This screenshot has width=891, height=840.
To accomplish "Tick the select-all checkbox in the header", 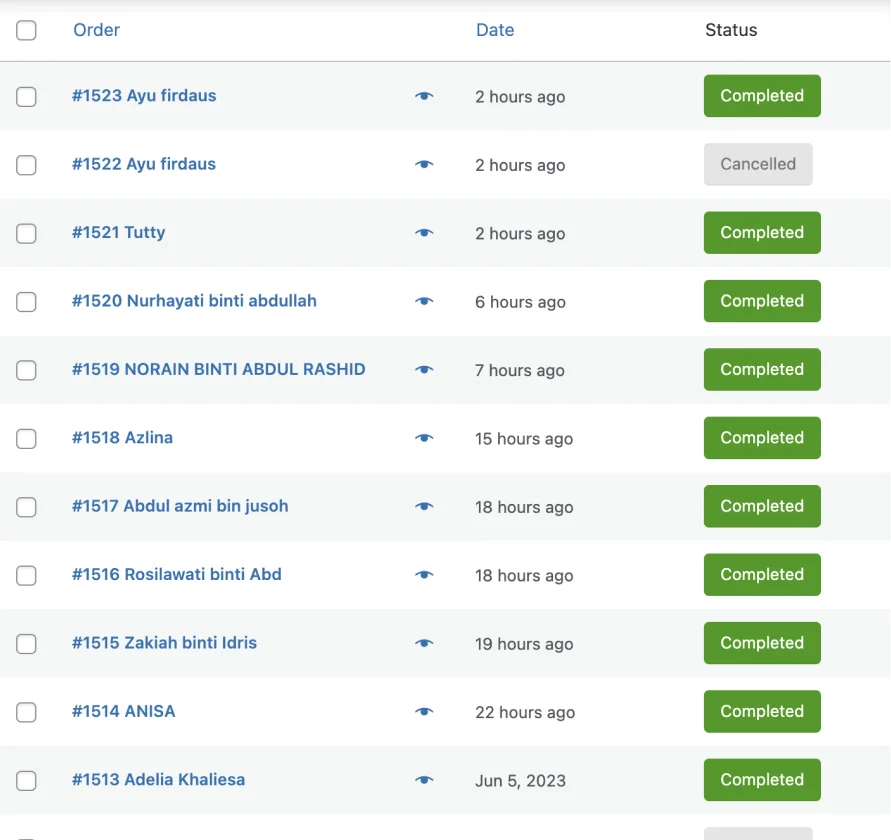I will click(x=26, y=30).
